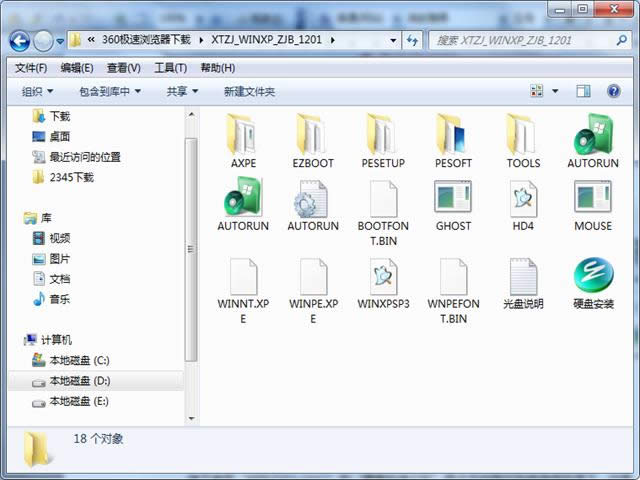640x480 pixels.
Task: Open the view options dropdown arrow
Action: click(556, 91)
